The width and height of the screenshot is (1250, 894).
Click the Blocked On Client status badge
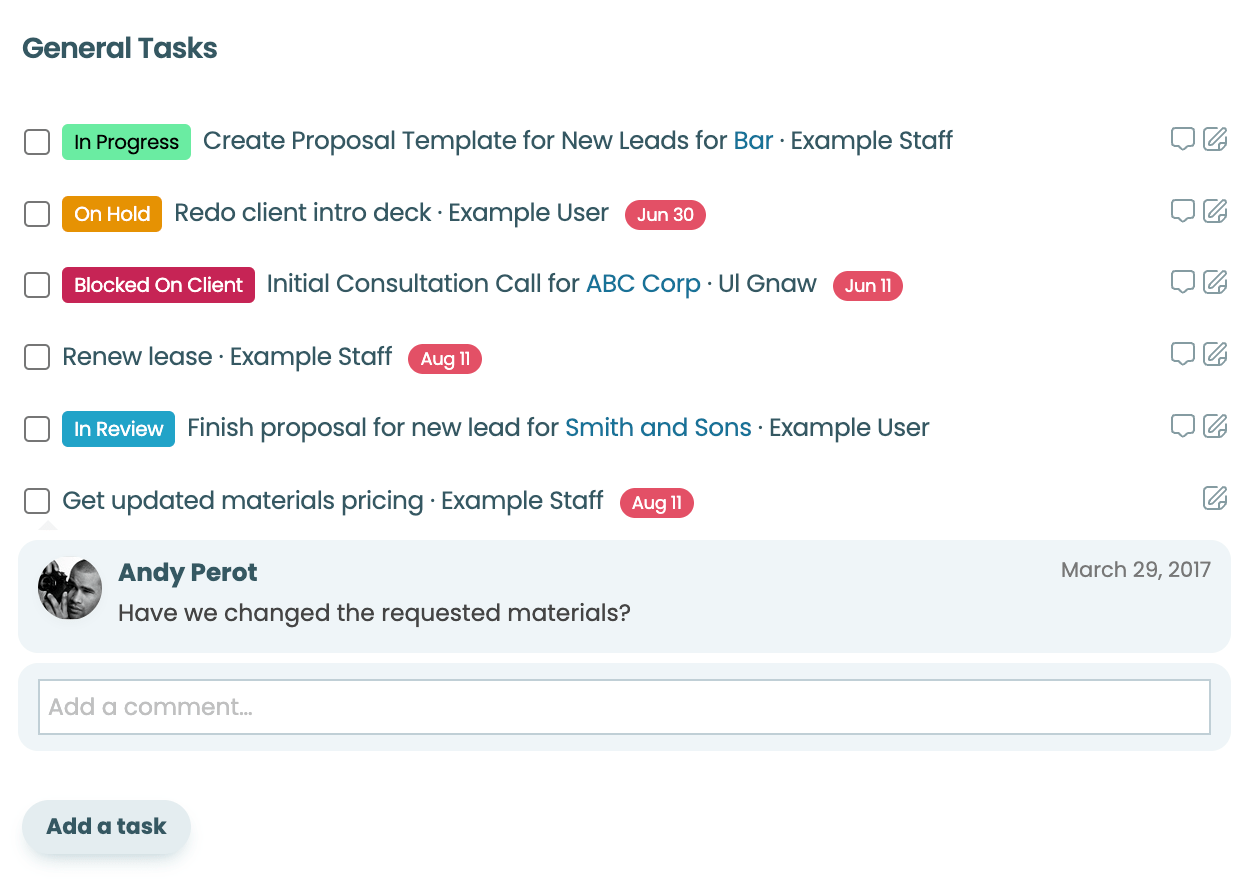pyautogui.click(x=158, y=285)
